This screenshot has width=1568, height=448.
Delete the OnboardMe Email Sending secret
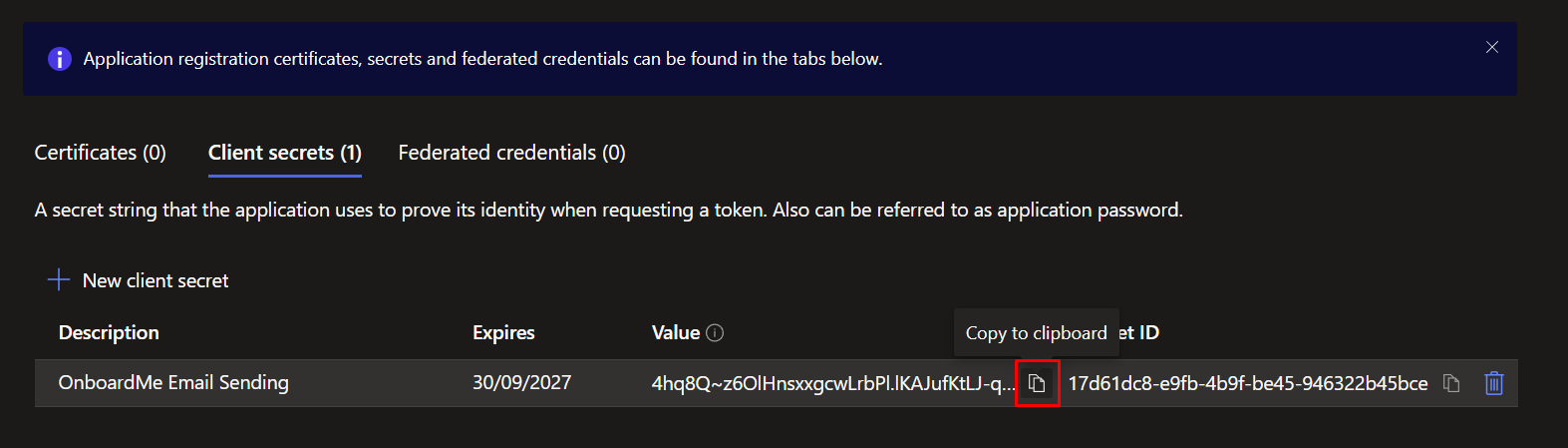(x=1493, y=383)
